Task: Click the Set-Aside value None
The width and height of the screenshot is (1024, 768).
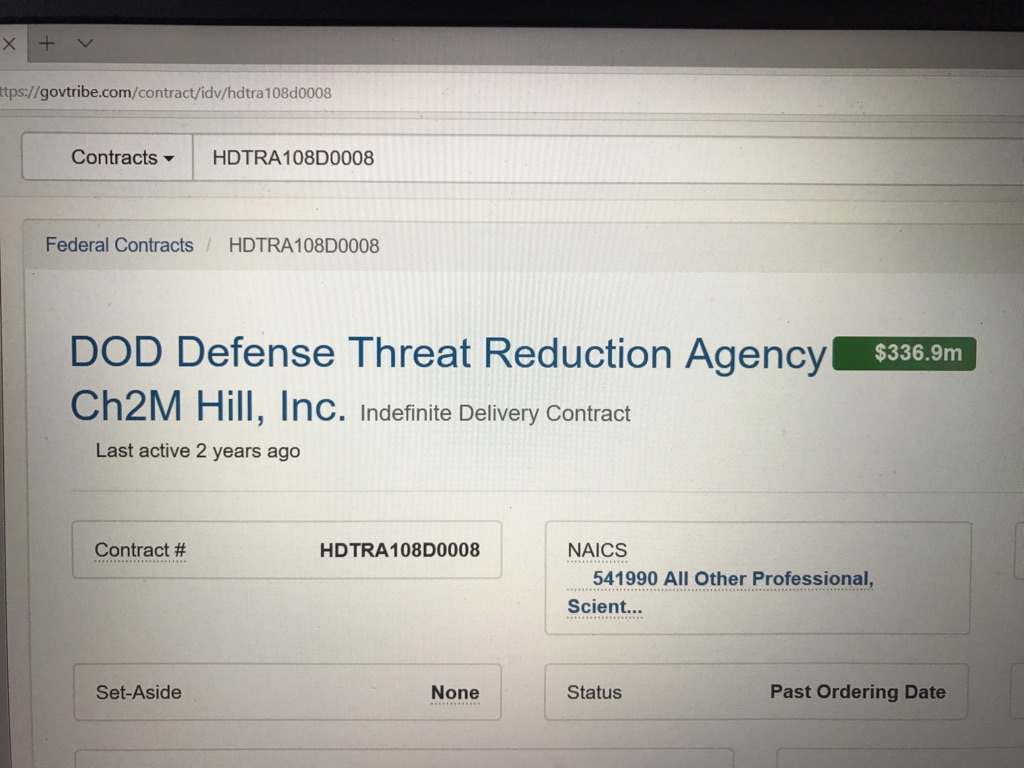Action: pyautogui.click(x=455, y=693)
